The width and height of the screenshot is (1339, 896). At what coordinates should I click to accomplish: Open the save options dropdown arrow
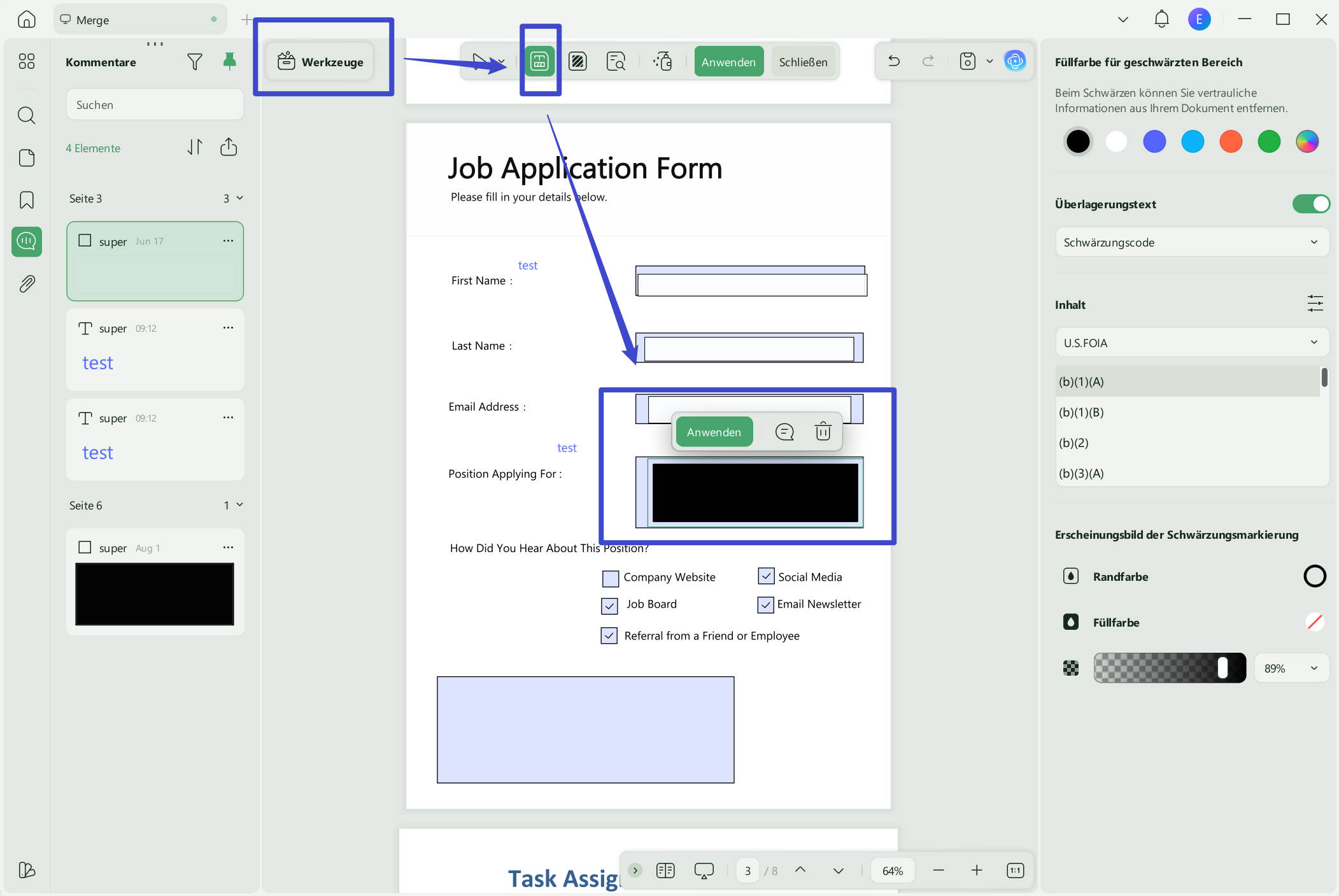pyautogui.click(x=989, y=61)
